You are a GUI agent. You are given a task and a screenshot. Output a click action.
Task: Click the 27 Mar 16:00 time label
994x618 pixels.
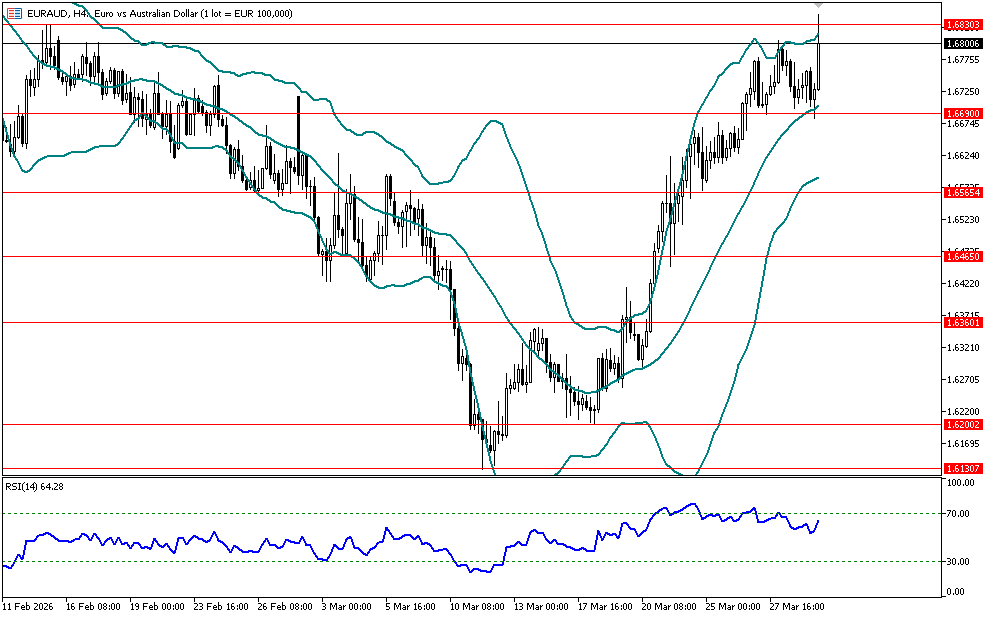[x=795, y=606]
